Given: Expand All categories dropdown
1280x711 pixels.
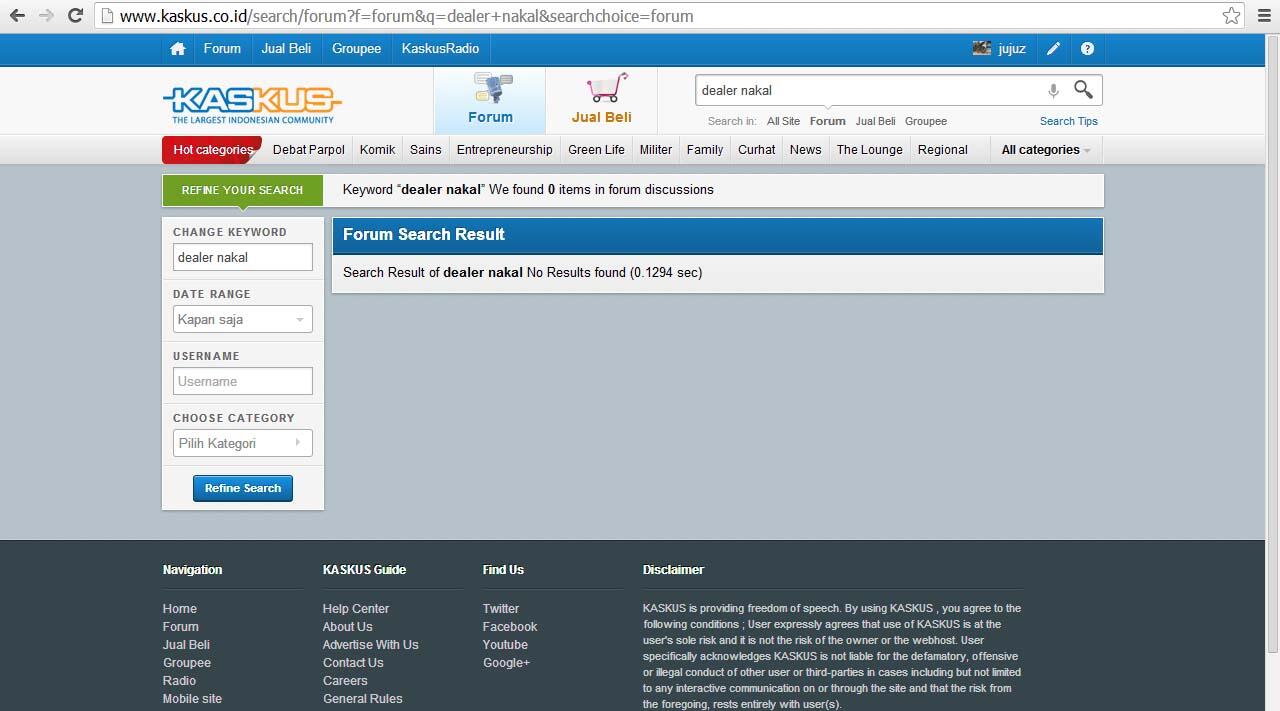Looking at the screenshot, I should point(1046,150).
